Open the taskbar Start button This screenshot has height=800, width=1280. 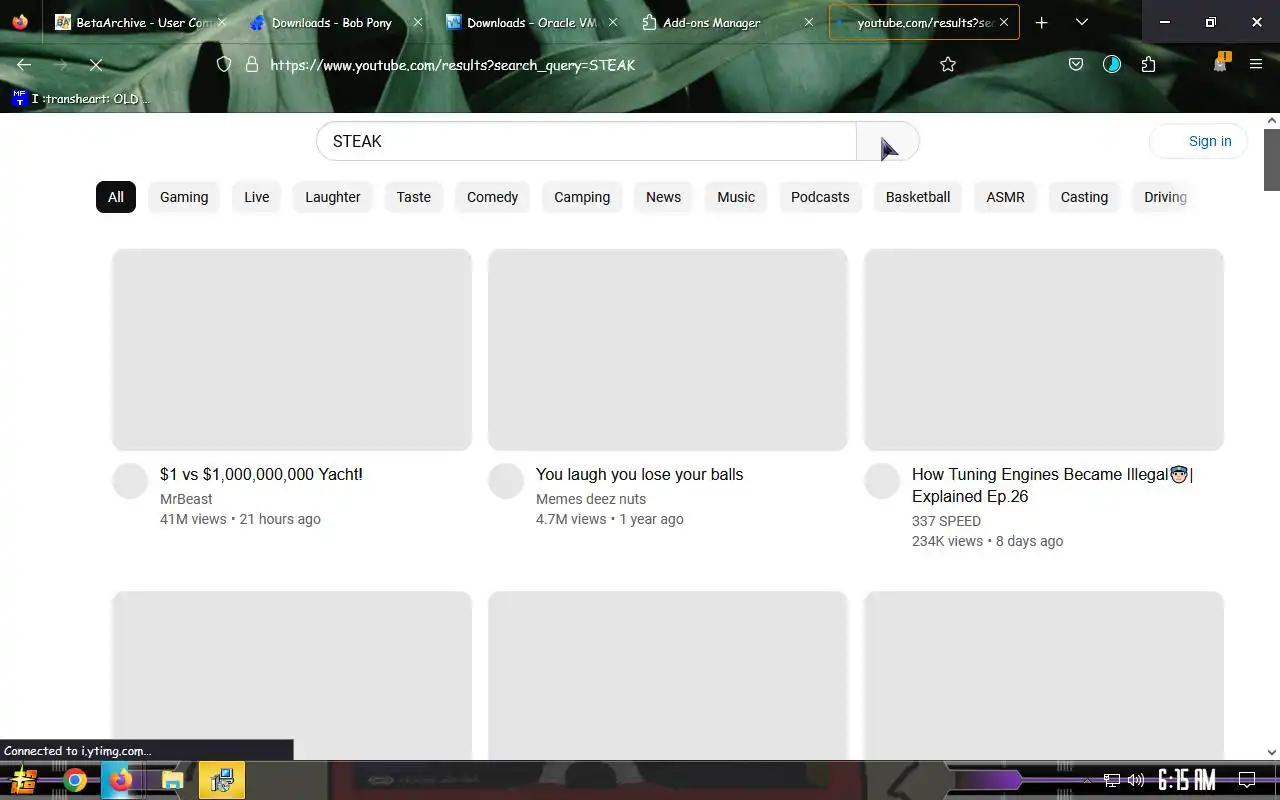pos(24,780)
